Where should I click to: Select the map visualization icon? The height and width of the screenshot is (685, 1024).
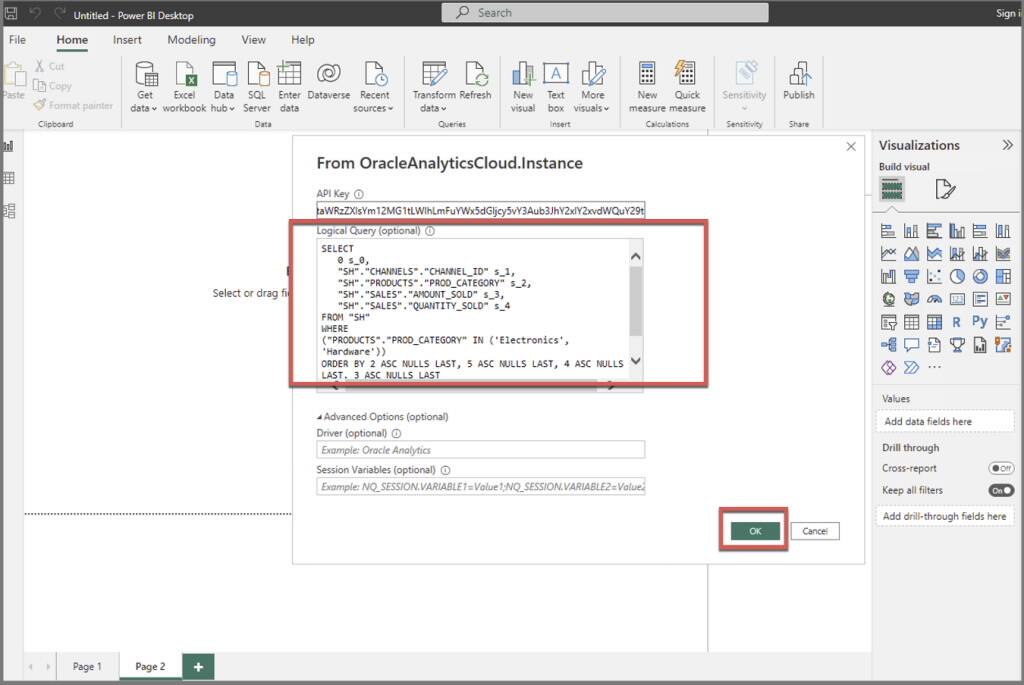(x=889, y=298)
